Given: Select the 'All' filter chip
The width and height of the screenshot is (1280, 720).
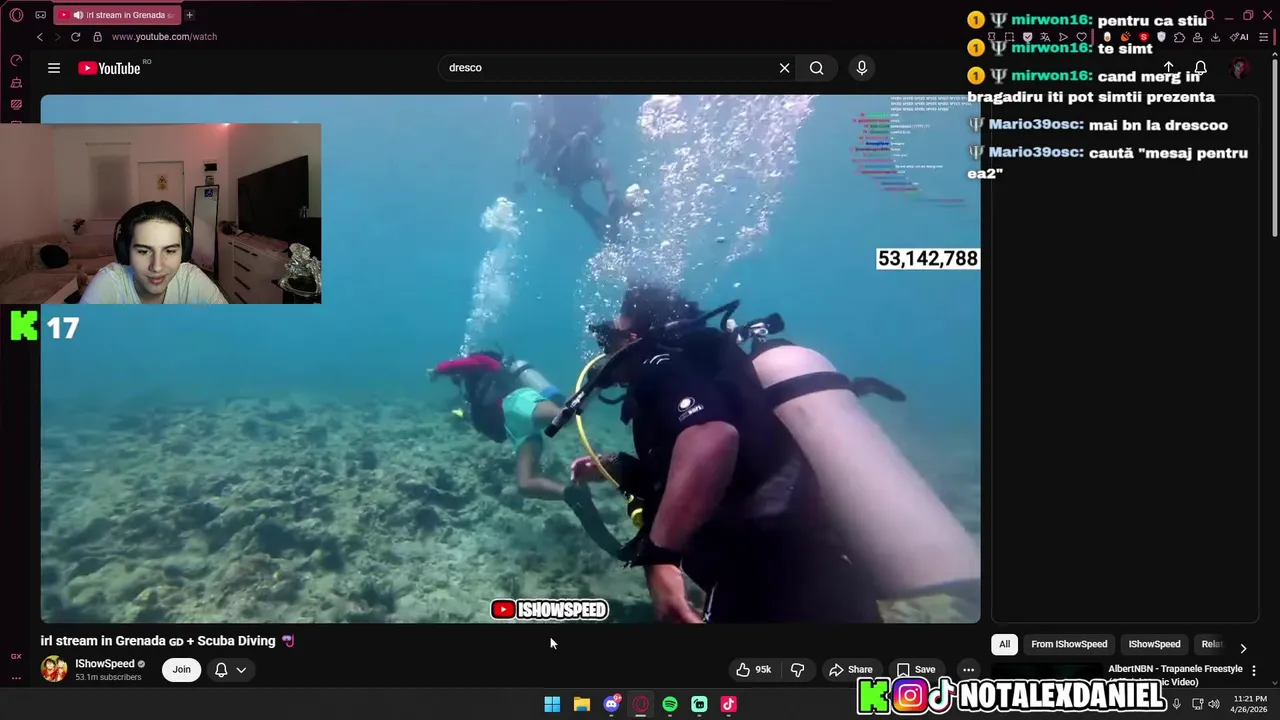Looking at the screenshot, I should (x=1005, y=644).
